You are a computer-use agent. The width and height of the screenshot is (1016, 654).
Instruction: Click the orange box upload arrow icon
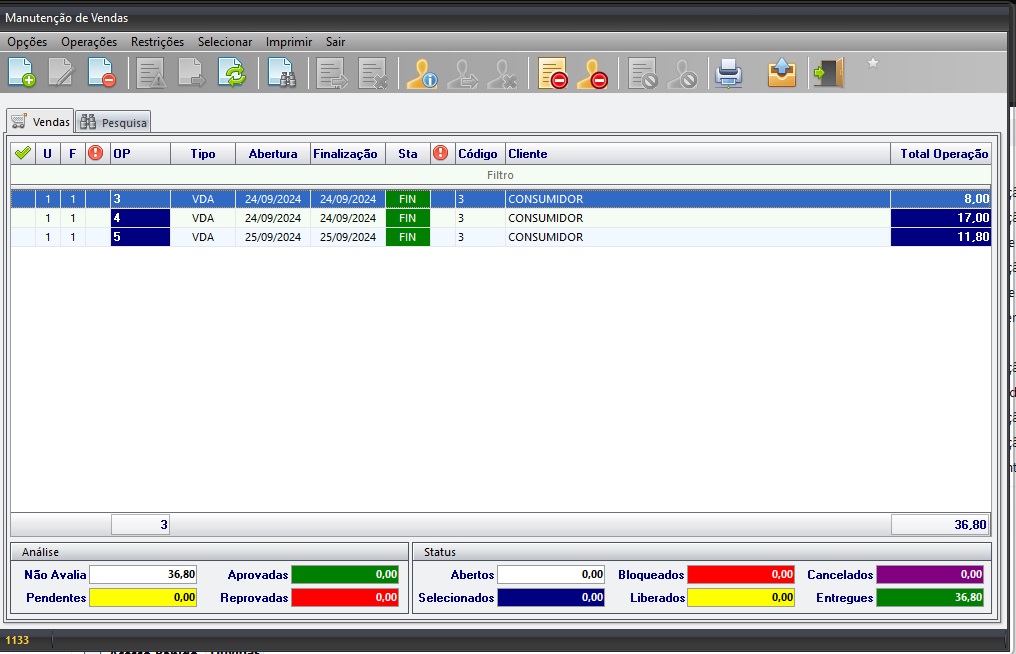(781, 73)
